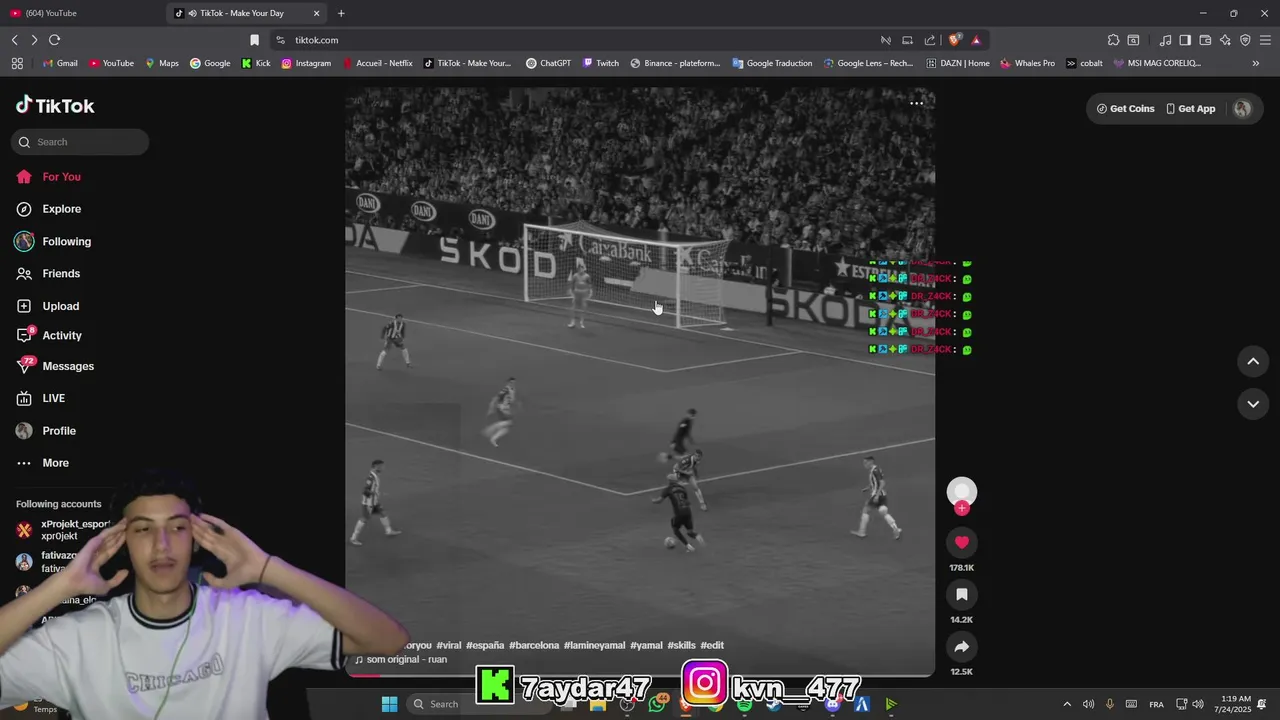Follow the creator with the plus button
This screenshot has width=1280, height=720.
(962, 508)
